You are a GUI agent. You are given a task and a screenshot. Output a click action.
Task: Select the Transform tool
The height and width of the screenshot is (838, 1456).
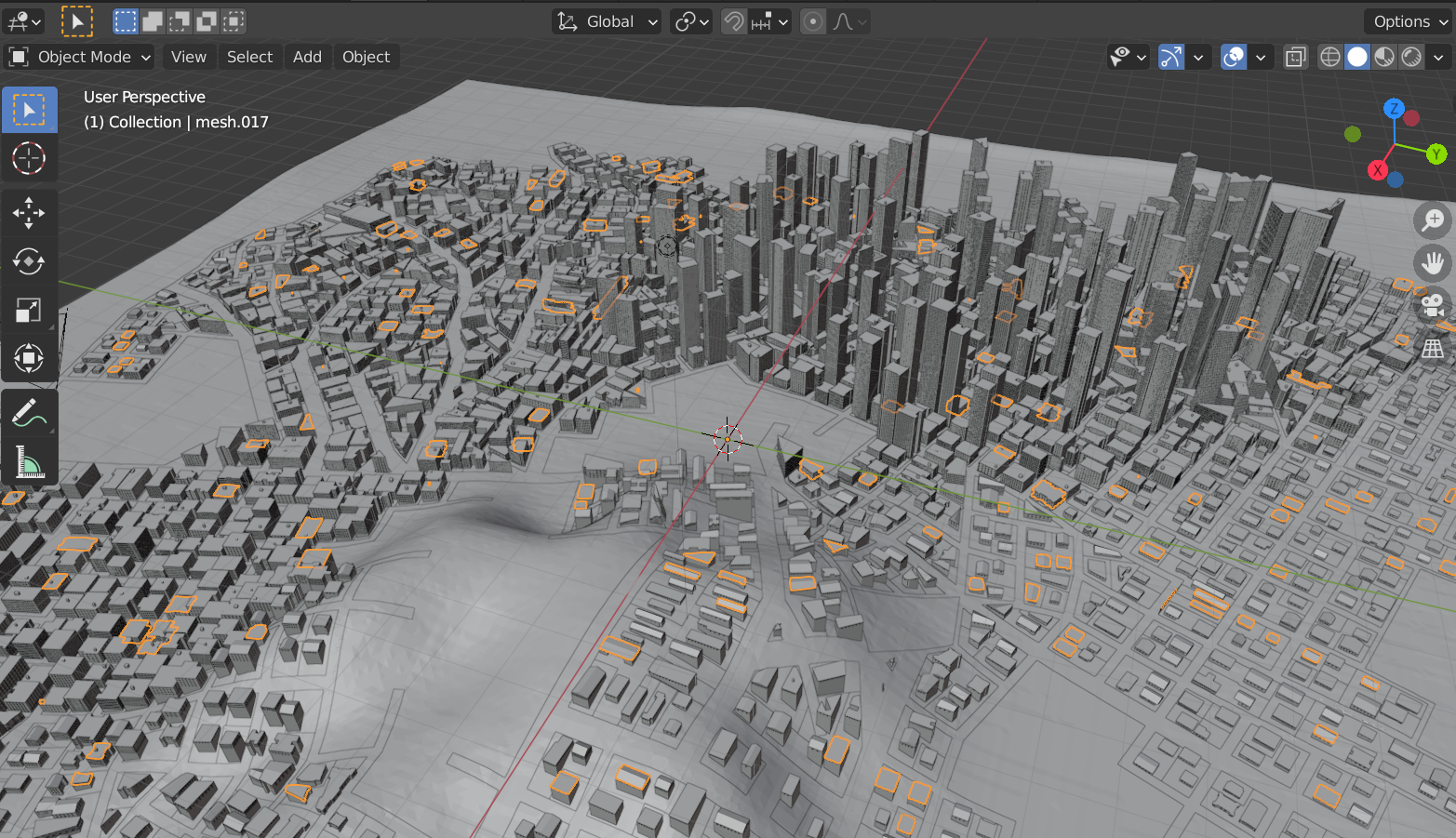point(29,358)
